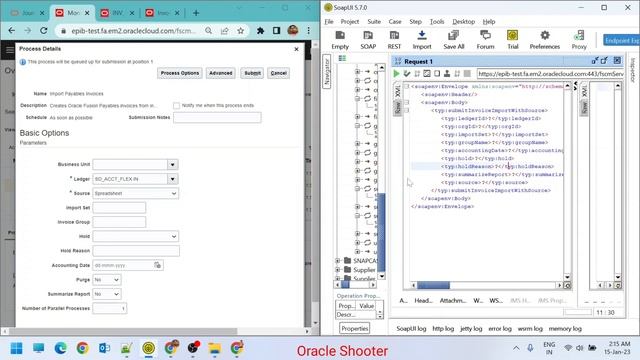Click the Properties button in SoapUI
This screenshot has width=640, height=360.
click(x=354, y=329)
